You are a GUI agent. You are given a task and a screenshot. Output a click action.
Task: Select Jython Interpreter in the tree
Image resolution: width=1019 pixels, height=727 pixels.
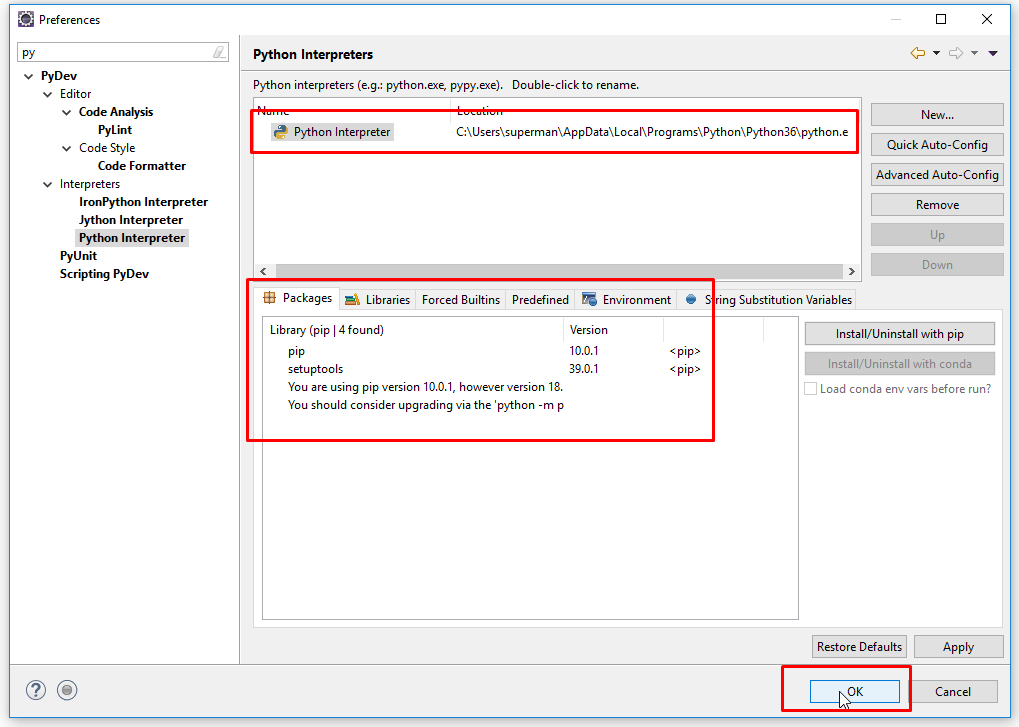131,220
